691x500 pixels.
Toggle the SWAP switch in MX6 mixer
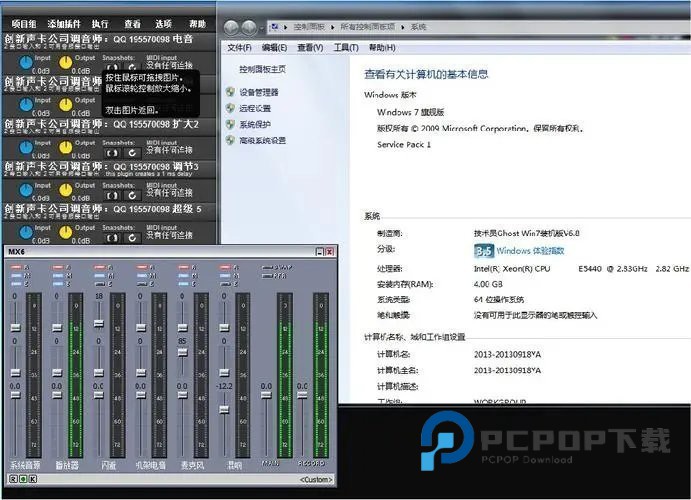pyautogui.click(x=267, y=267)
